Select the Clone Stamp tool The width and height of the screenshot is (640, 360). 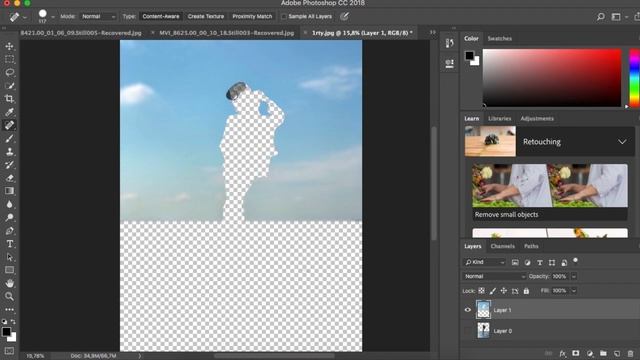(9, 151)
